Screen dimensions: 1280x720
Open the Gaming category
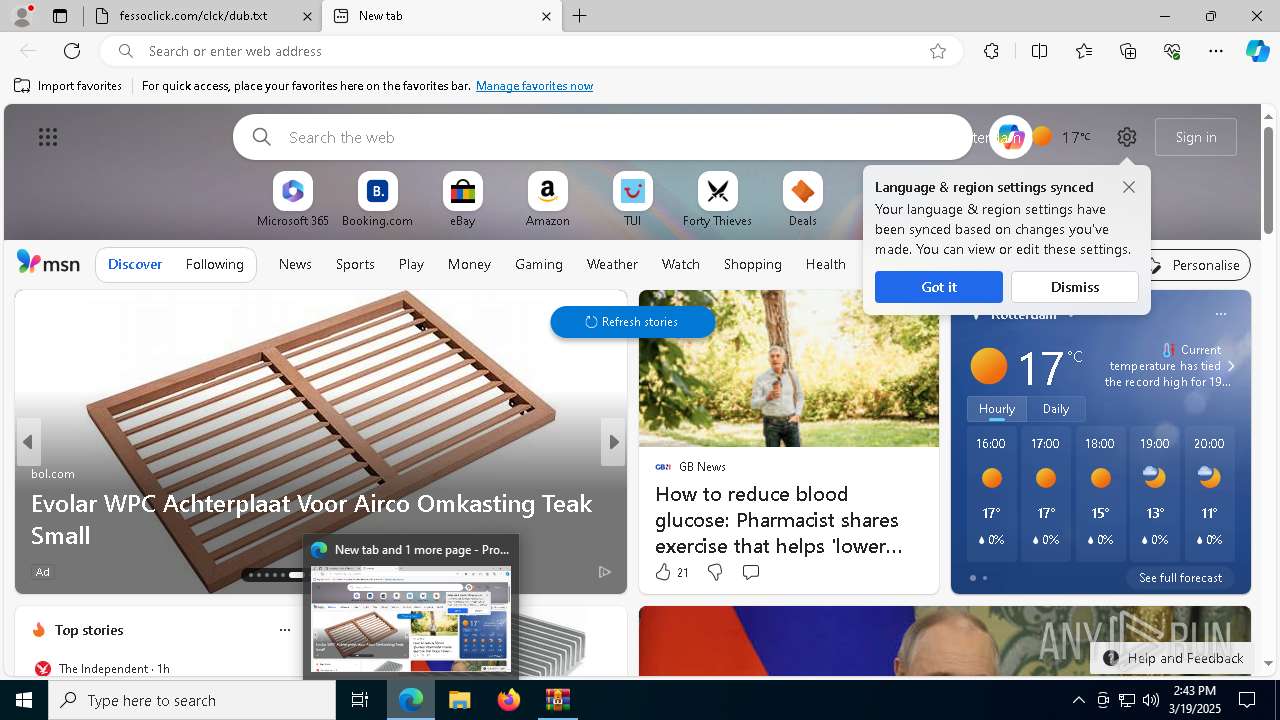[x=538, y=264]
